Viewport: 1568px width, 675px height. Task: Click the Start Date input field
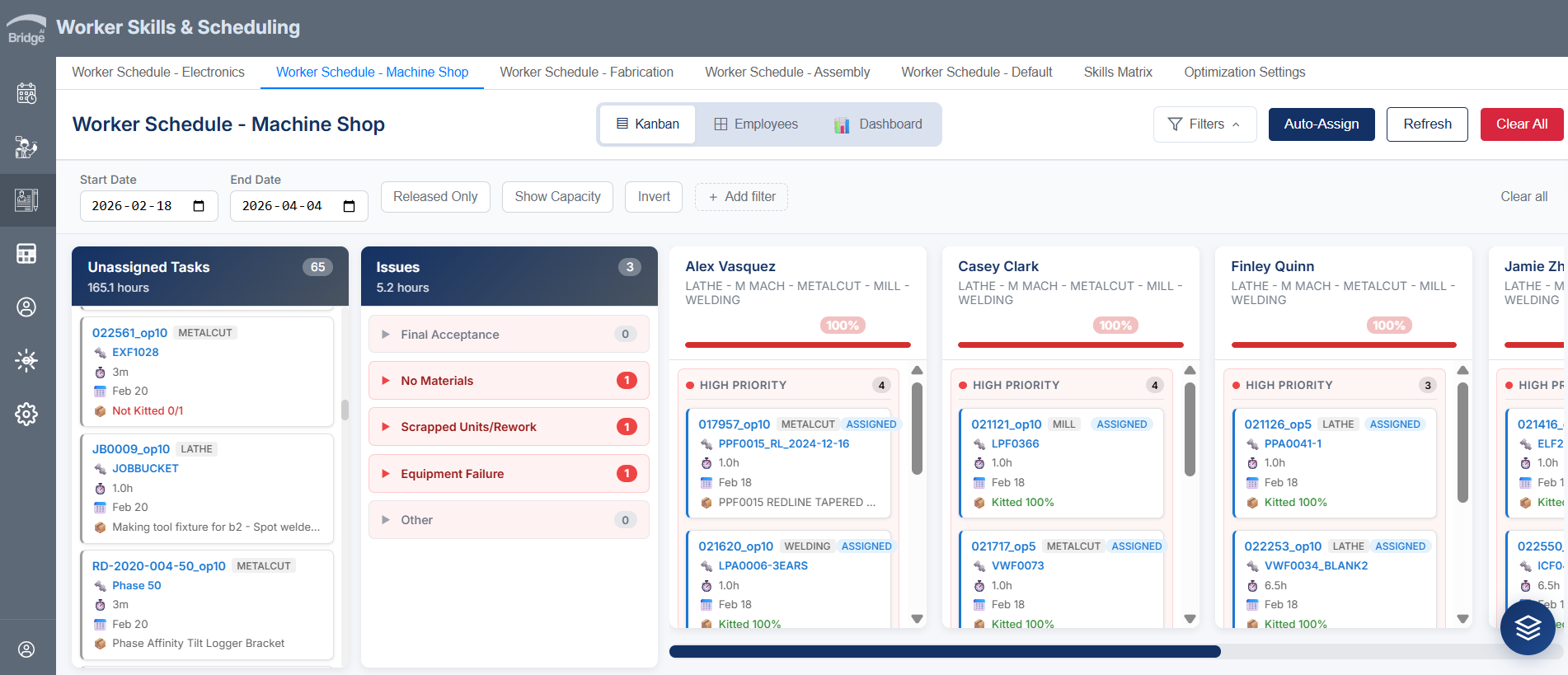(148, 206)
